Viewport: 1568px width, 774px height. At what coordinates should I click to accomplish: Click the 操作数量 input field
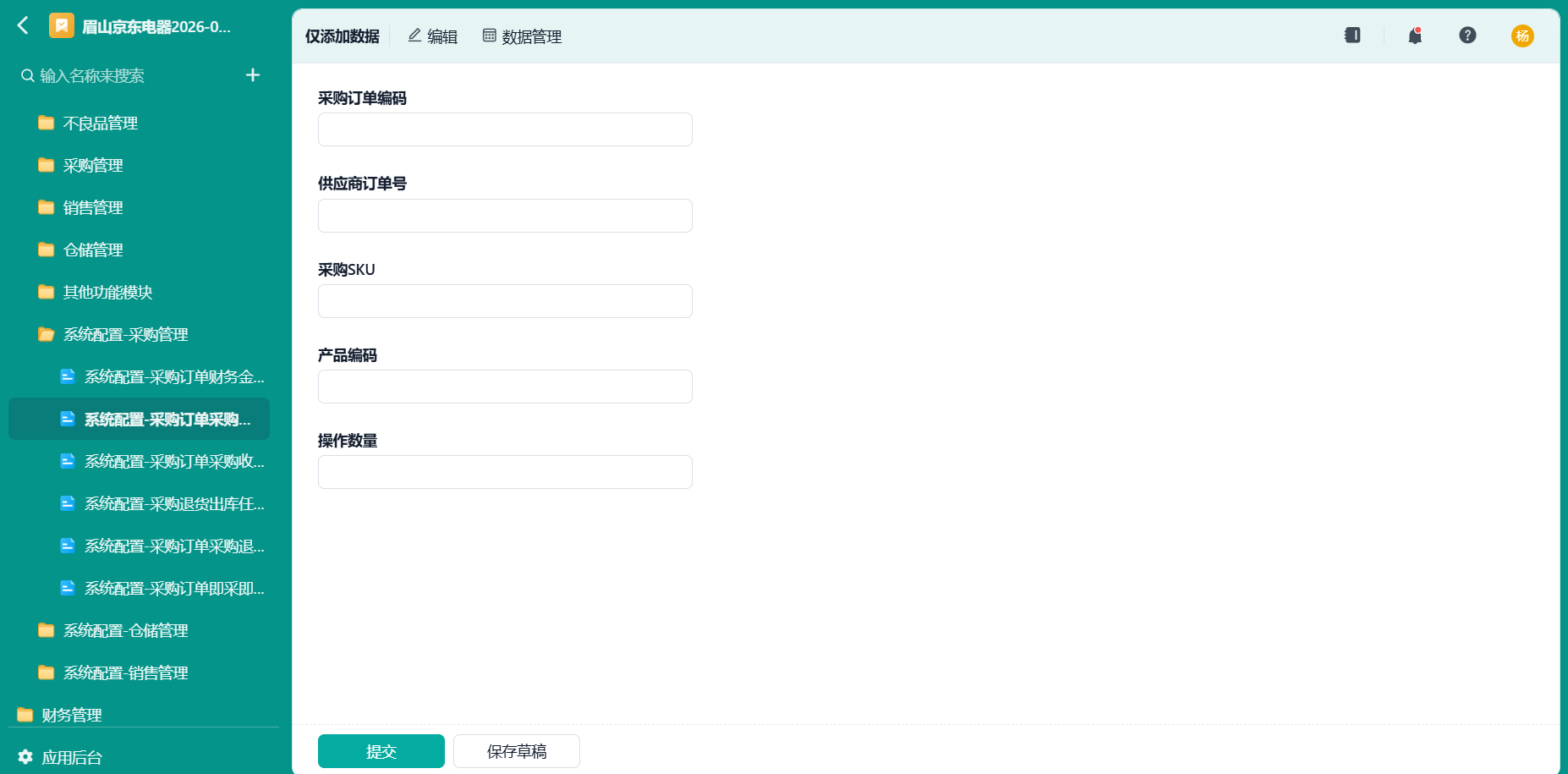point(505,472)
